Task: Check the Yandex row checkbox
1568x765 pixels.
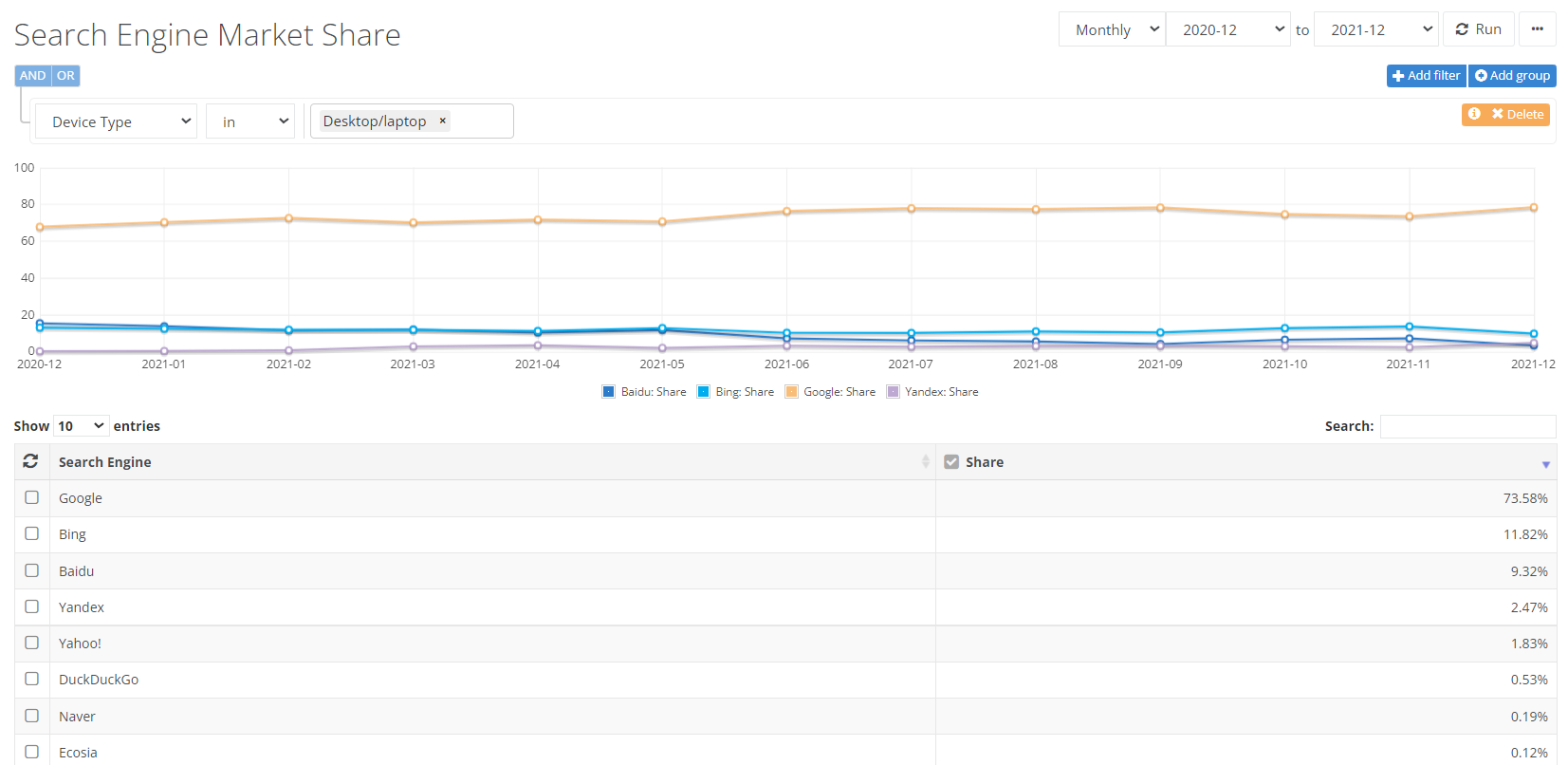Action: (31, 606)
